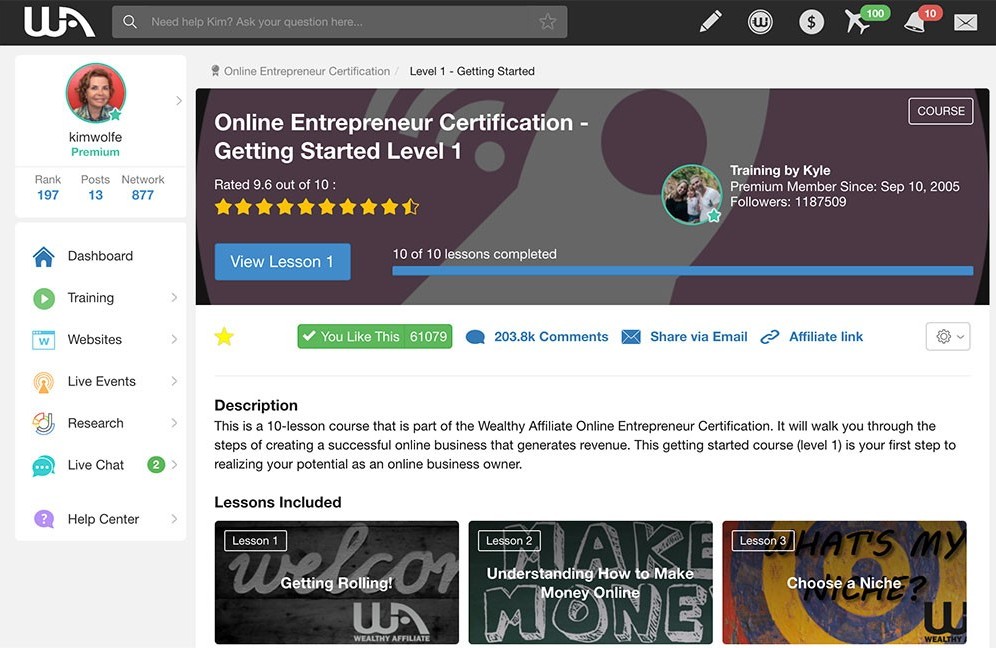Click the COURSE badge button
The width and height of the screenshot is (996, 648).
(x=941, y=111)
